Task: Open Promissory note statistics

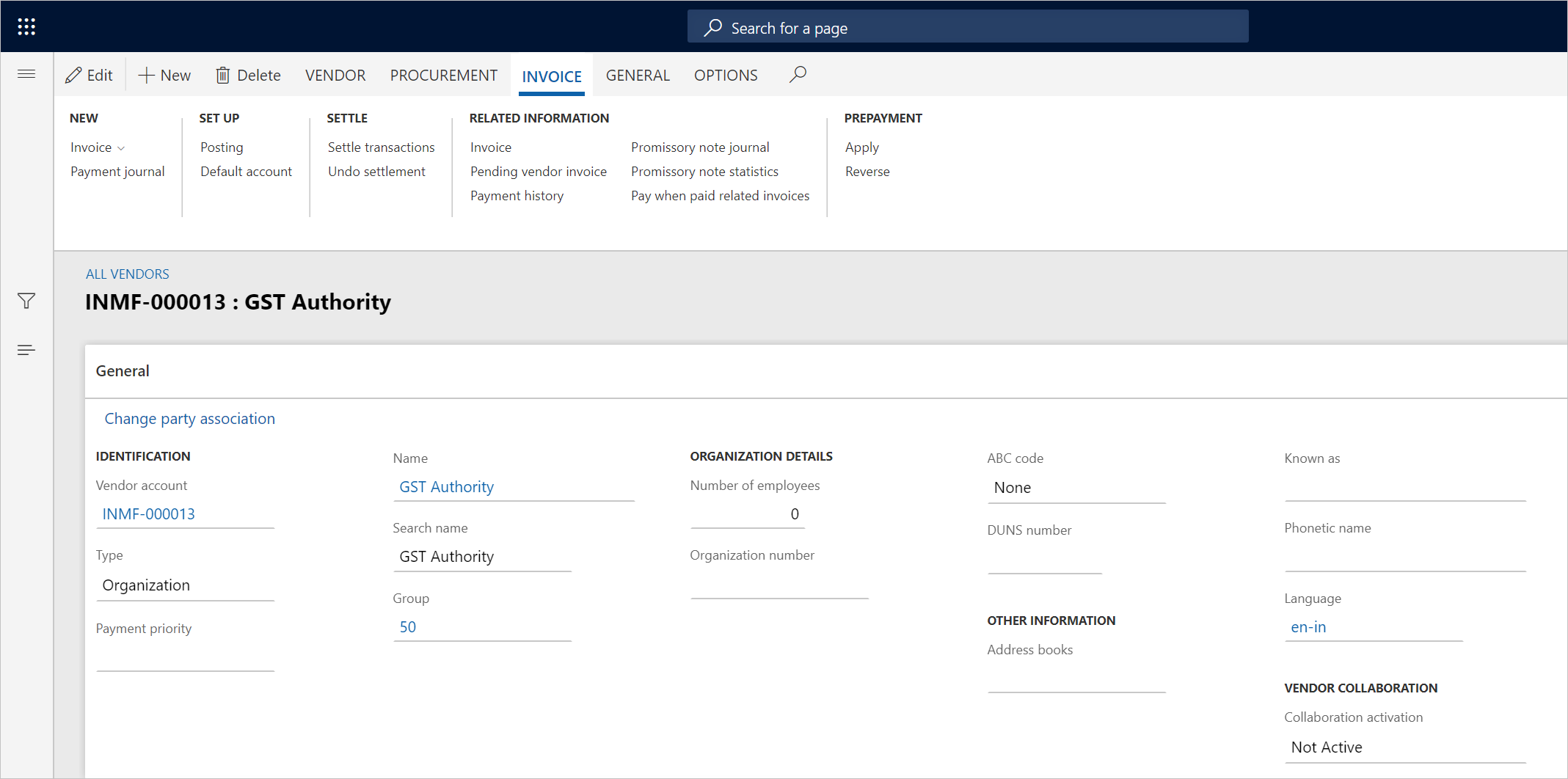Action: coord(704,172)
